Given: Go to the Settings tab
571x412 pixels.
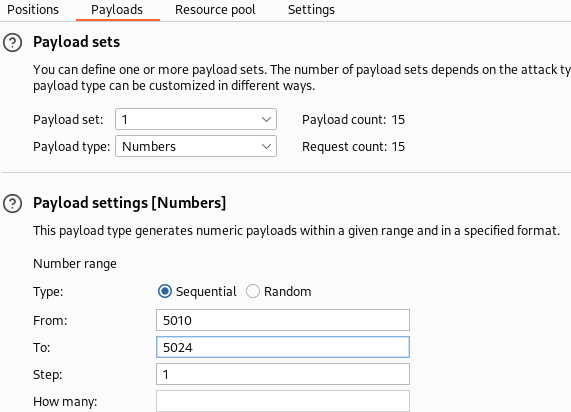Looking at the screenshot, I should 311,10.
